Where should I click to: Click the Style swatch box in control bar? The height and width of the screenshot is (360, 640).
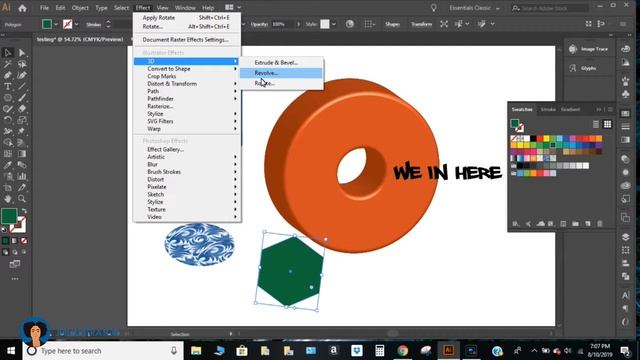click(324, 24)
